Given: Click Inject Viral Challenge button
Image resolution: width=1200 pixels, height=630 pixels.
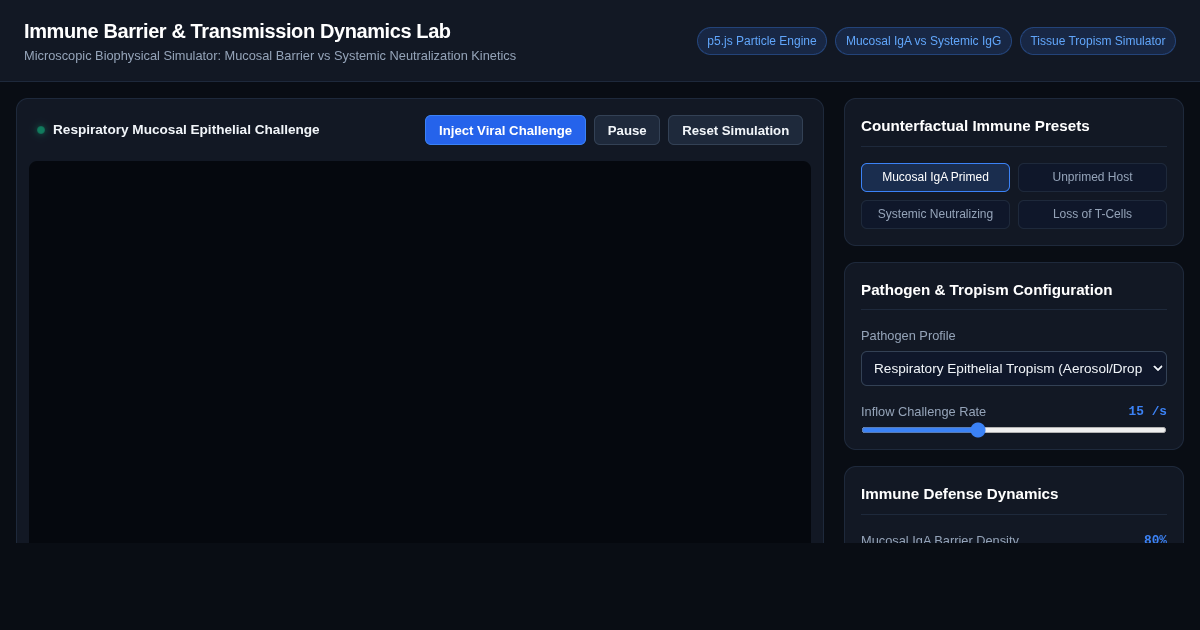Looking at the screenshot, I should coord(505,130).
